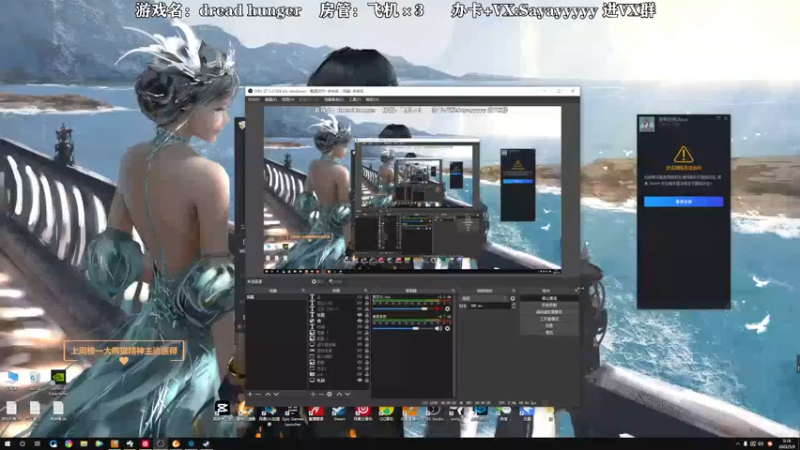This screenshot has height=450, width=800.
Task: Show the 显示器采集 display capture source
Action: (360, 345)
